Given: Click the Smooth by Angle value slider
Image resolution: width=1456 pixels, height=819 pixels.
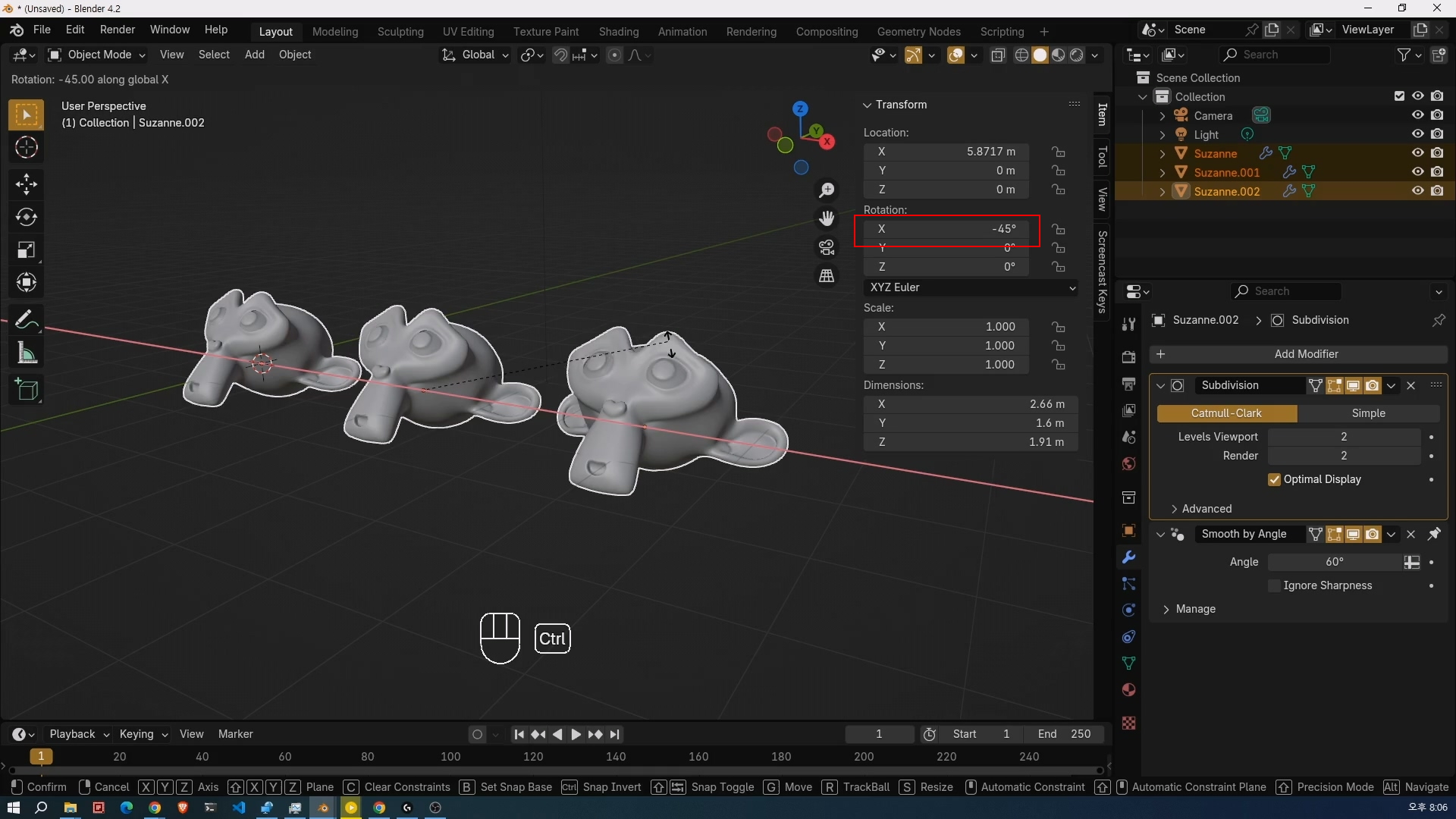Looking at the screenshot, I should (x=1335, y=562).
